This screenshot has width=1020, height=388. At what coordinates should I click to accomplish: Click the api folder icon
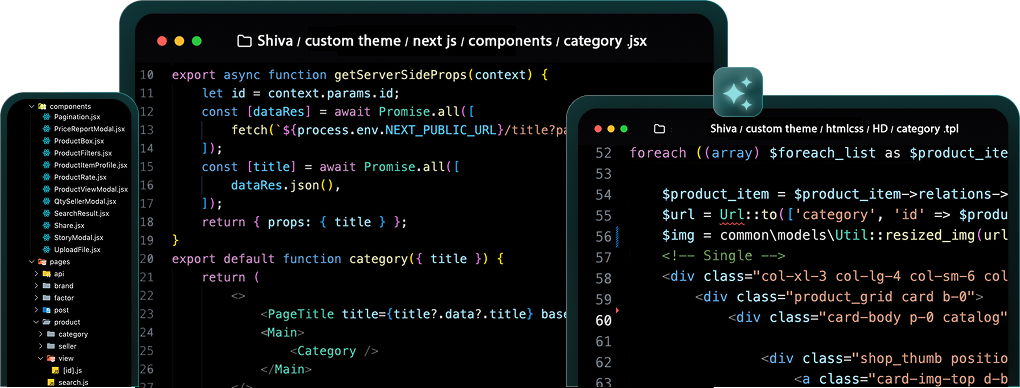pos(47,274)
